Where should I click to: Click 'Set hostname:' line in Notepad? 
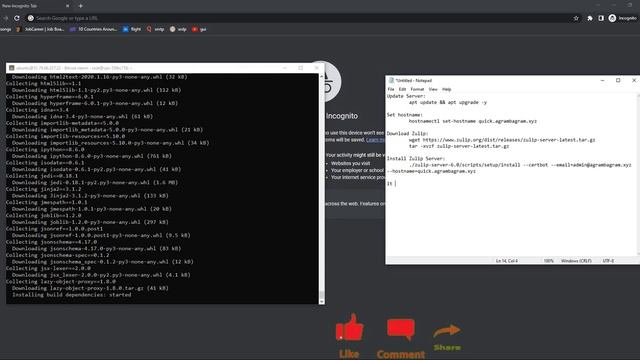[404, 115]
